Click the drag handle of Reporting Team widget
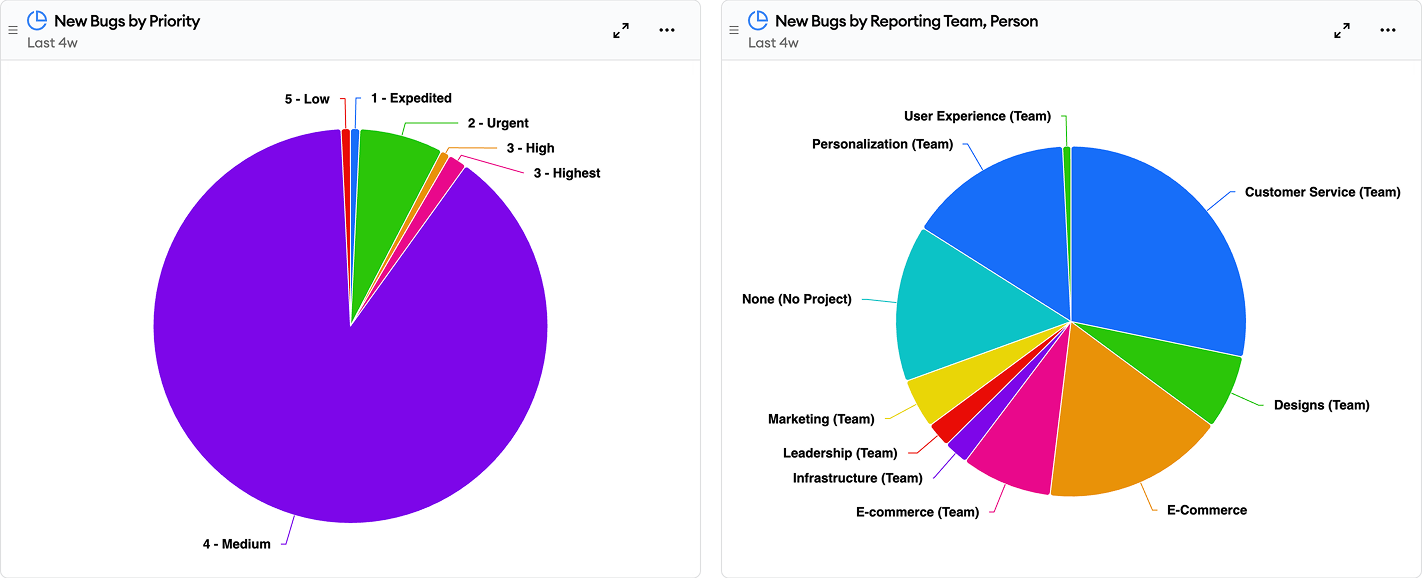1422x578 pixels. click(x=734, y=30)
